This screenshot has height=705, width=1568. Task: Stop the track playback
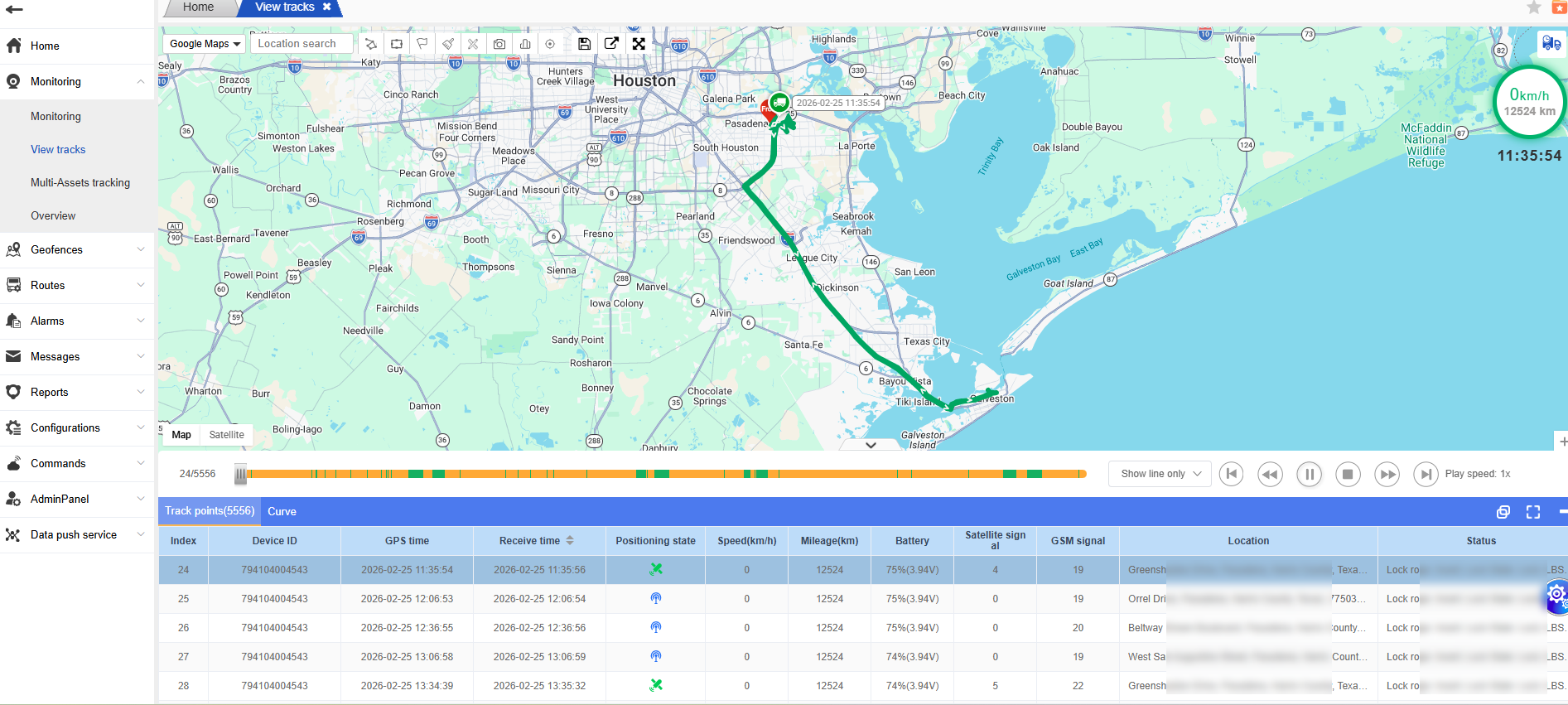coord(1348,474)
